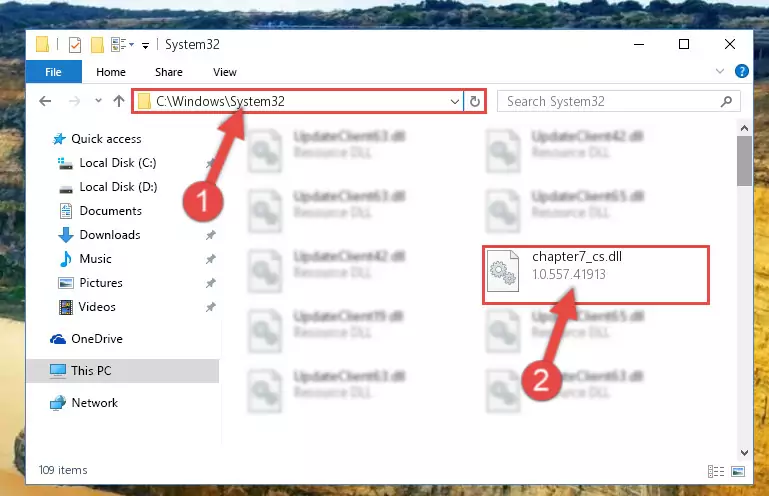Click the pin icon next to Videos
The image size is (769, 496).
click(x=210, y=307)
